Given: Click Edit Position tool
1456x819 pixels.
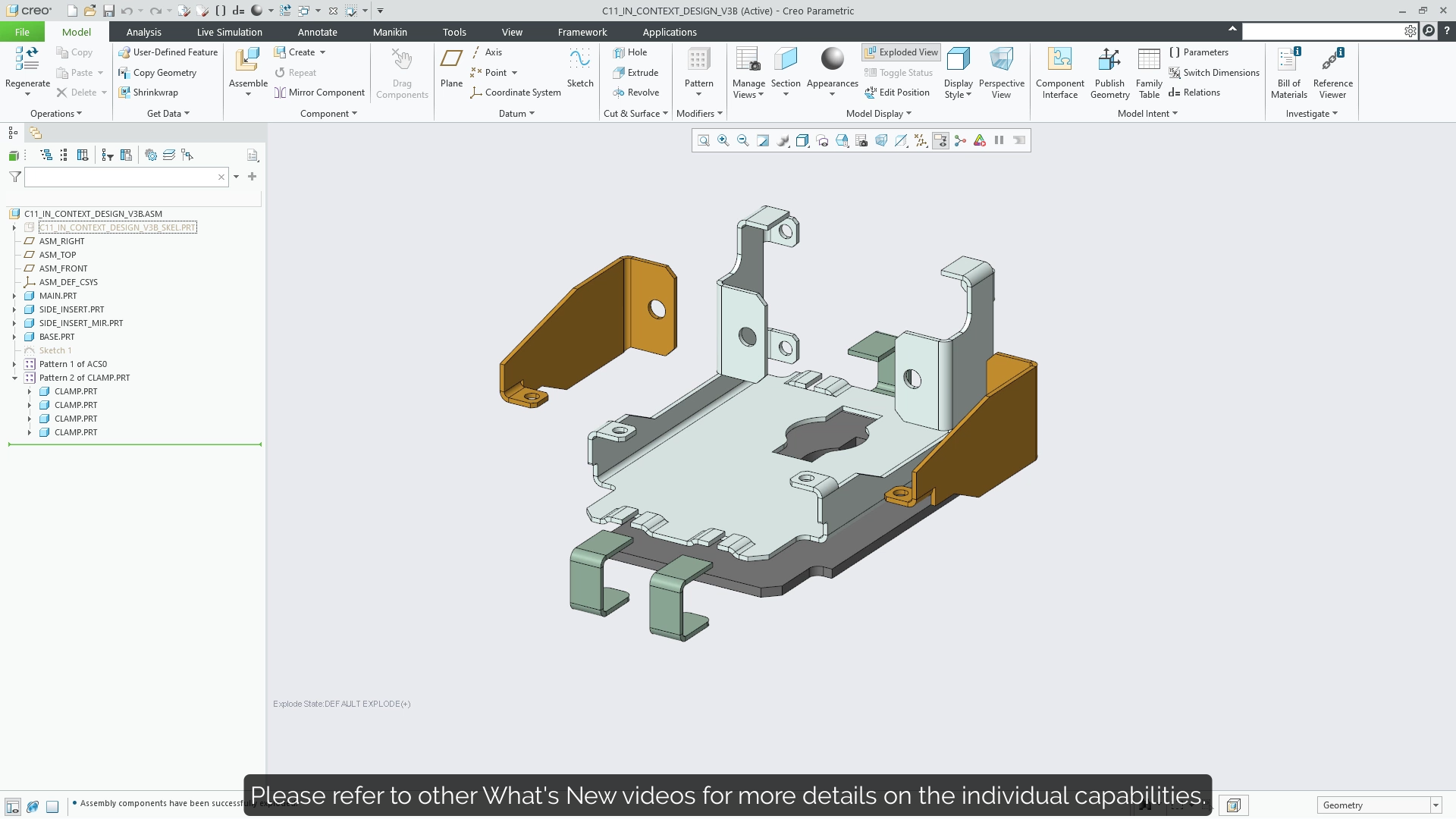Looking at the screenshot, I should [x=897, y=93].
